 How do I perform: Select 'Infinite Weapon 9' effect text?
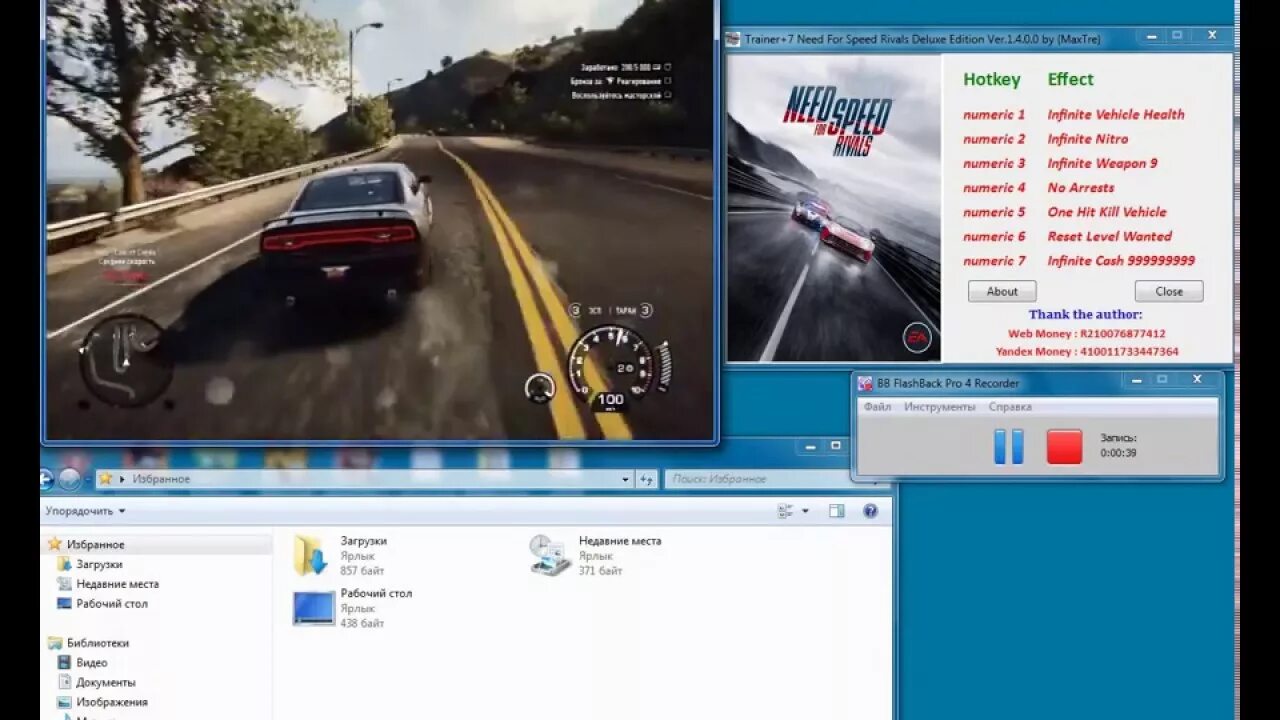point(1102,163)
